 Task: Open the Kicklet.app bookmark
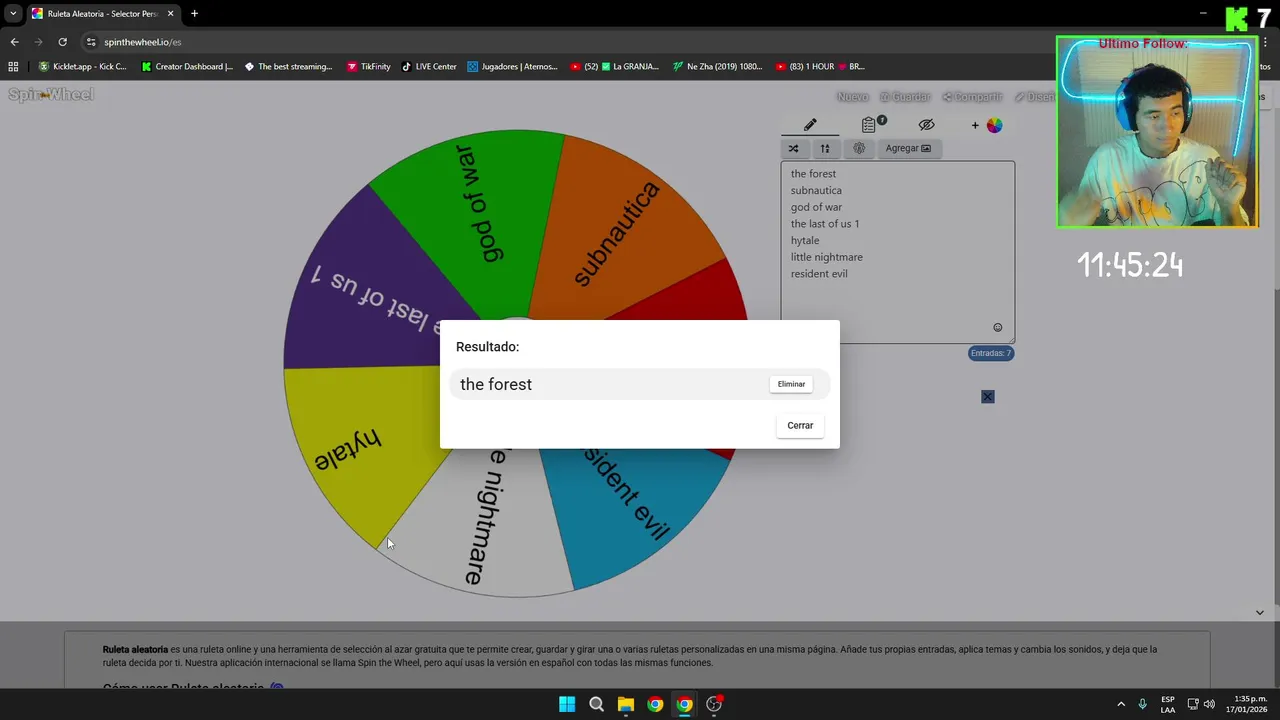(82, 67)
